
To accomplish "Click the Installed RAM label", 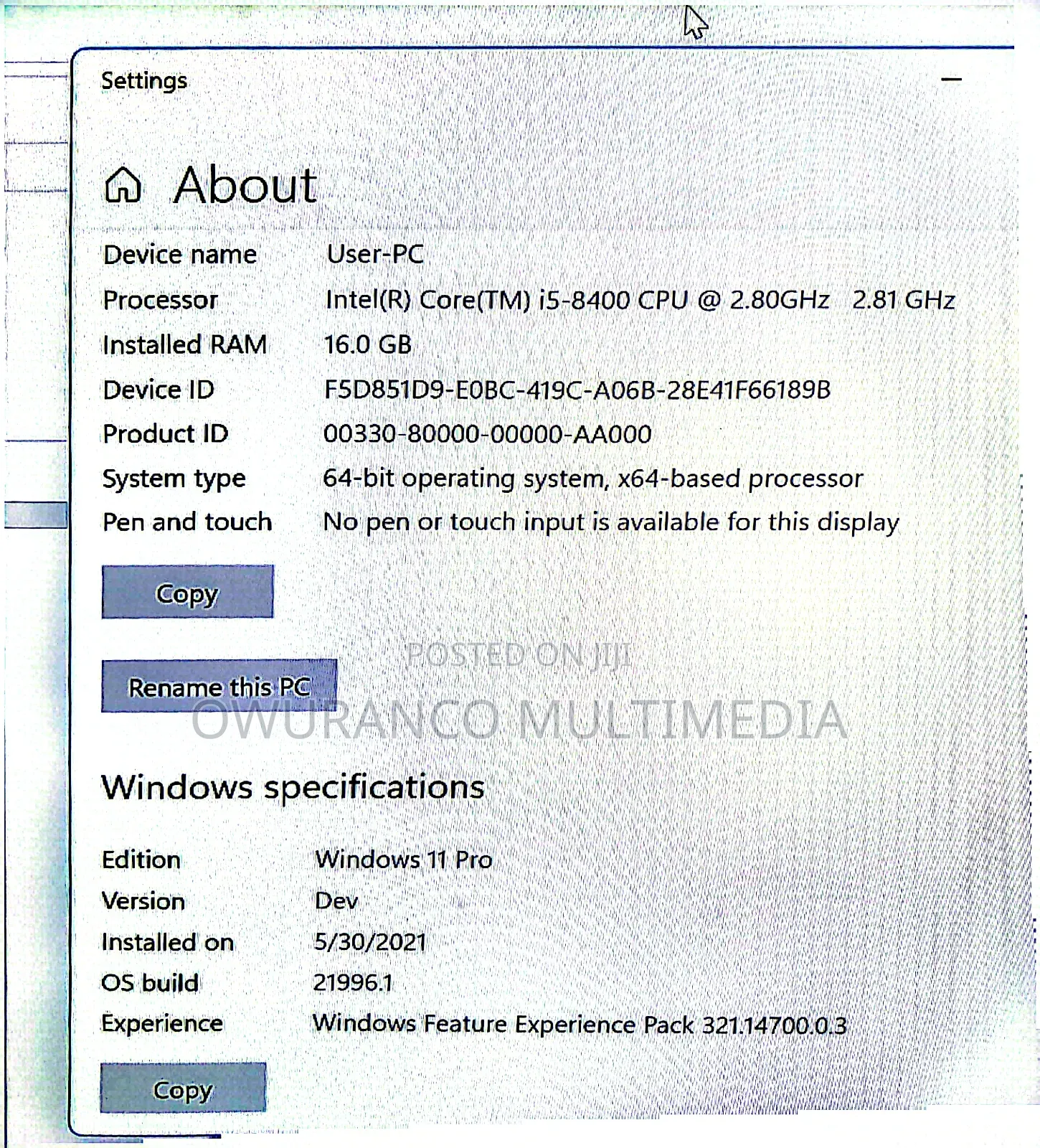I will [x=185, y=345].
